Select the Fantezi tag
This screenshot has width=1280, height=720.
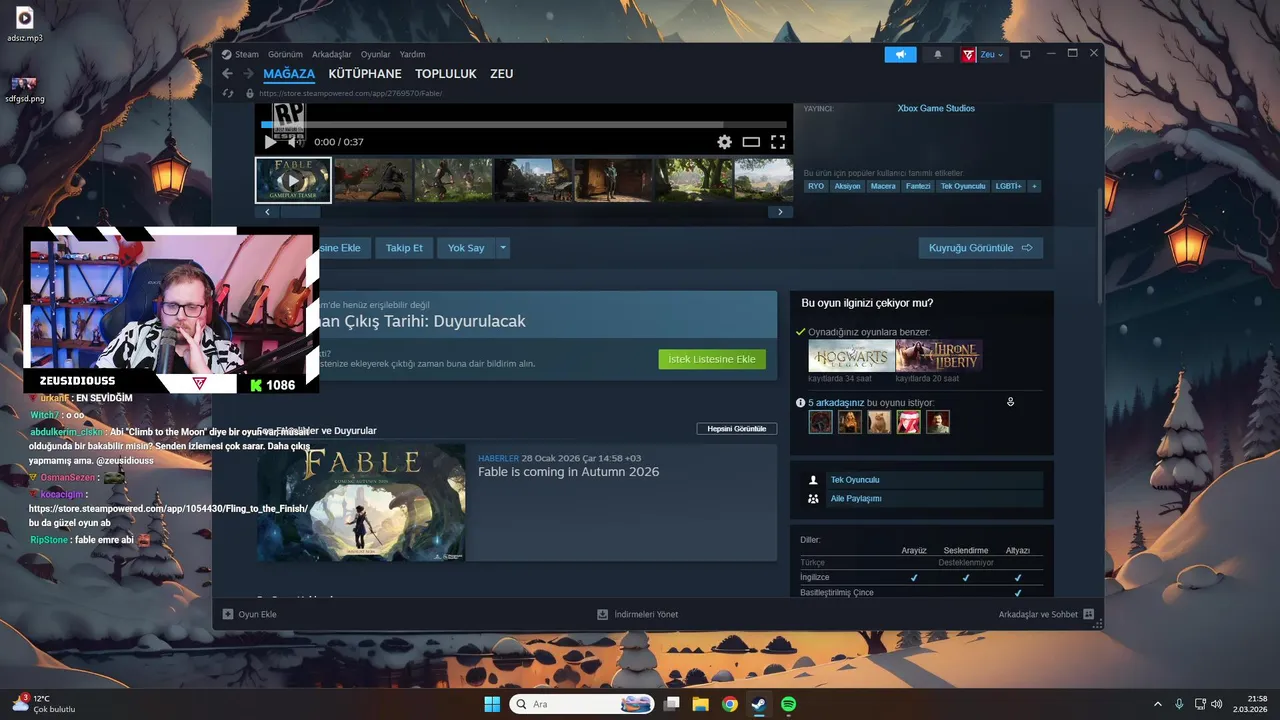pos(918,186)
